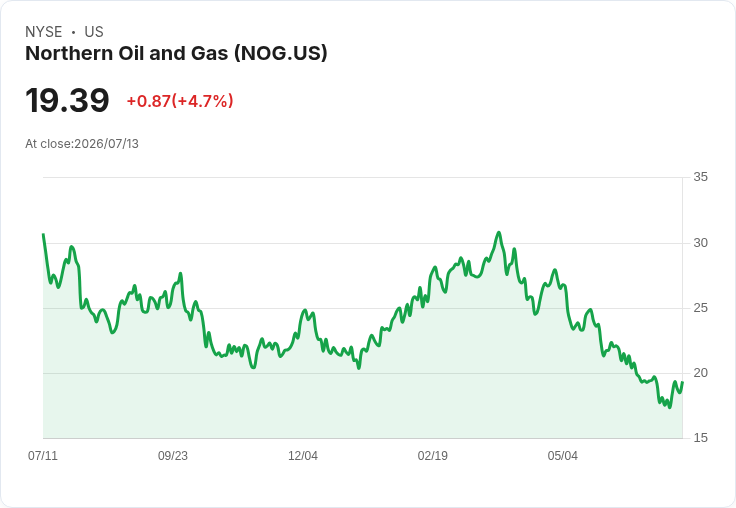Click the 09/23 date axis label

pos(173,455)
